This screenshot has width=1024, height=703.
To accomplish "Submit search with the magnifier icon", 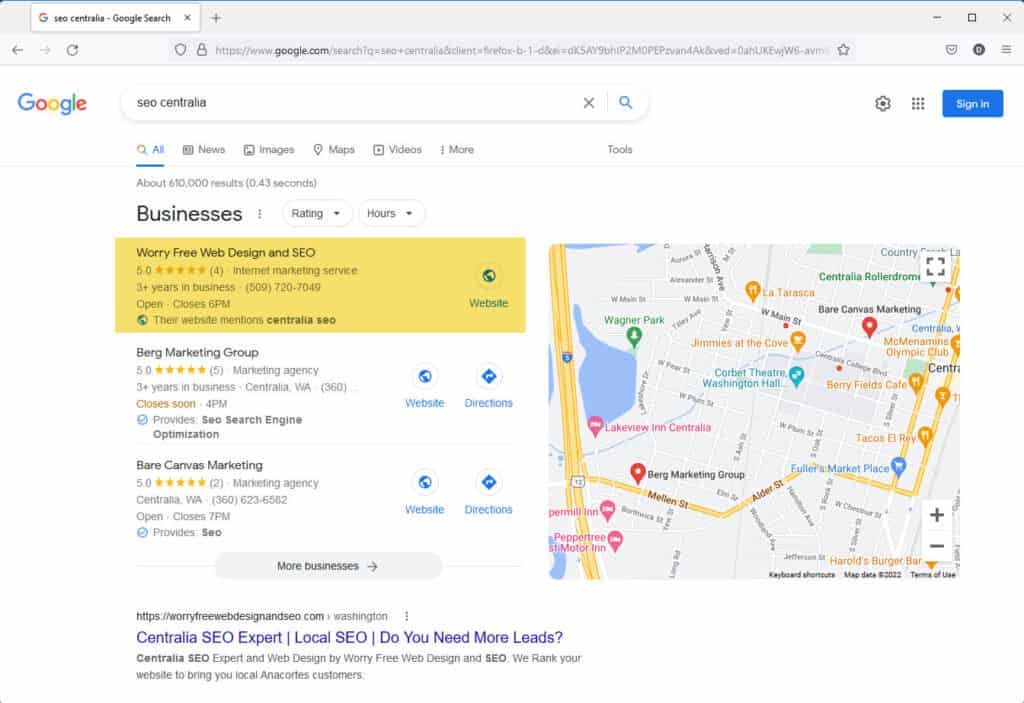I will pos(626,103).
